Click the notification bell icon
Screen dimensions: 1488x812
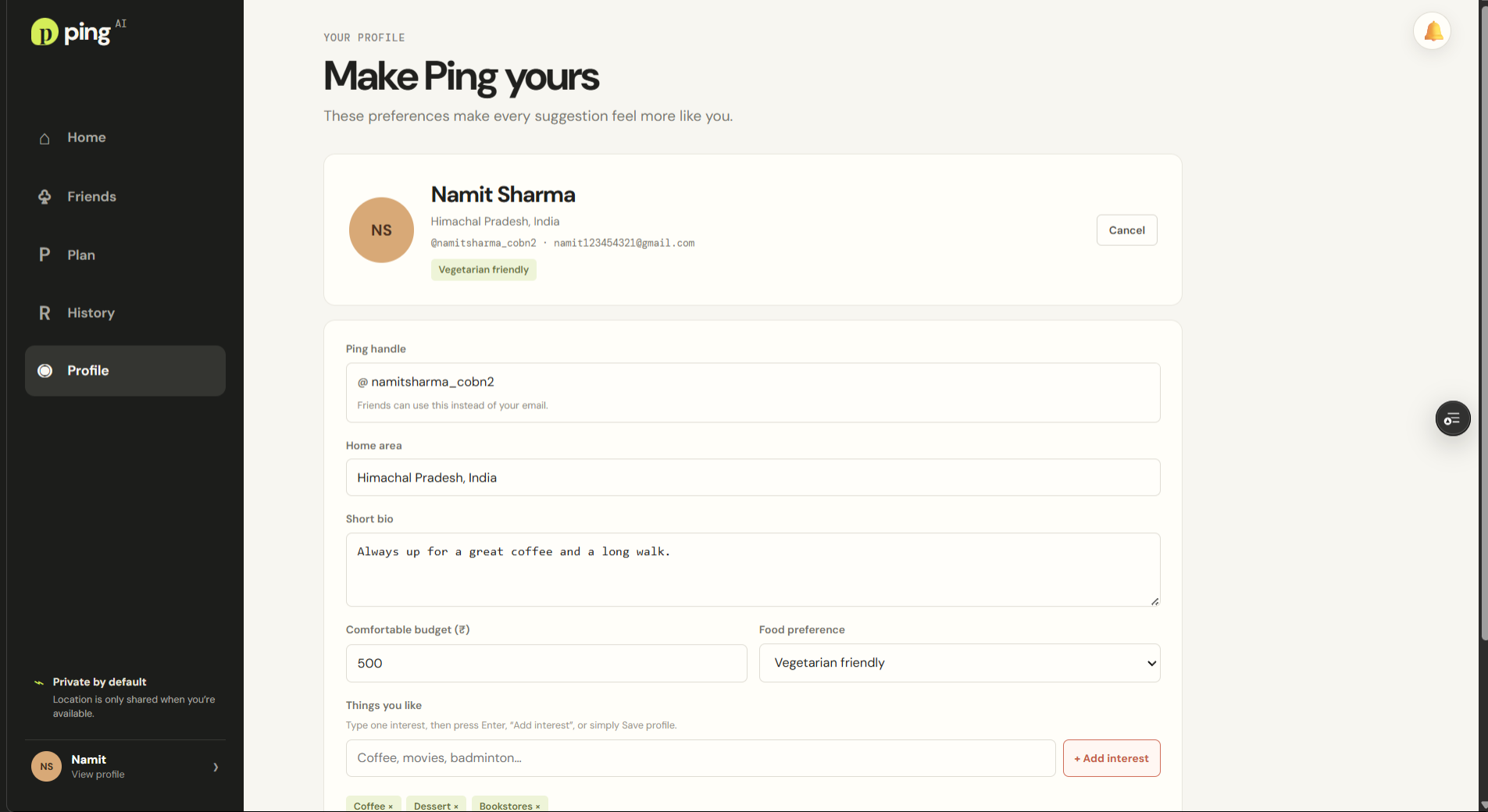tap(1433, 31)
